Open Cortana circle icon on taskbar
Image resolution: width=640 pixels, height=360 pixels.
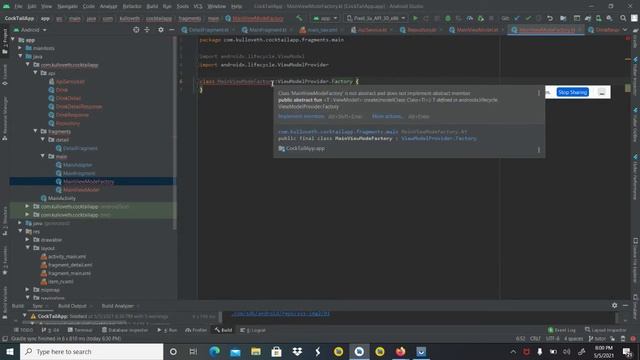pyautogui.click(x=173, y=351)
